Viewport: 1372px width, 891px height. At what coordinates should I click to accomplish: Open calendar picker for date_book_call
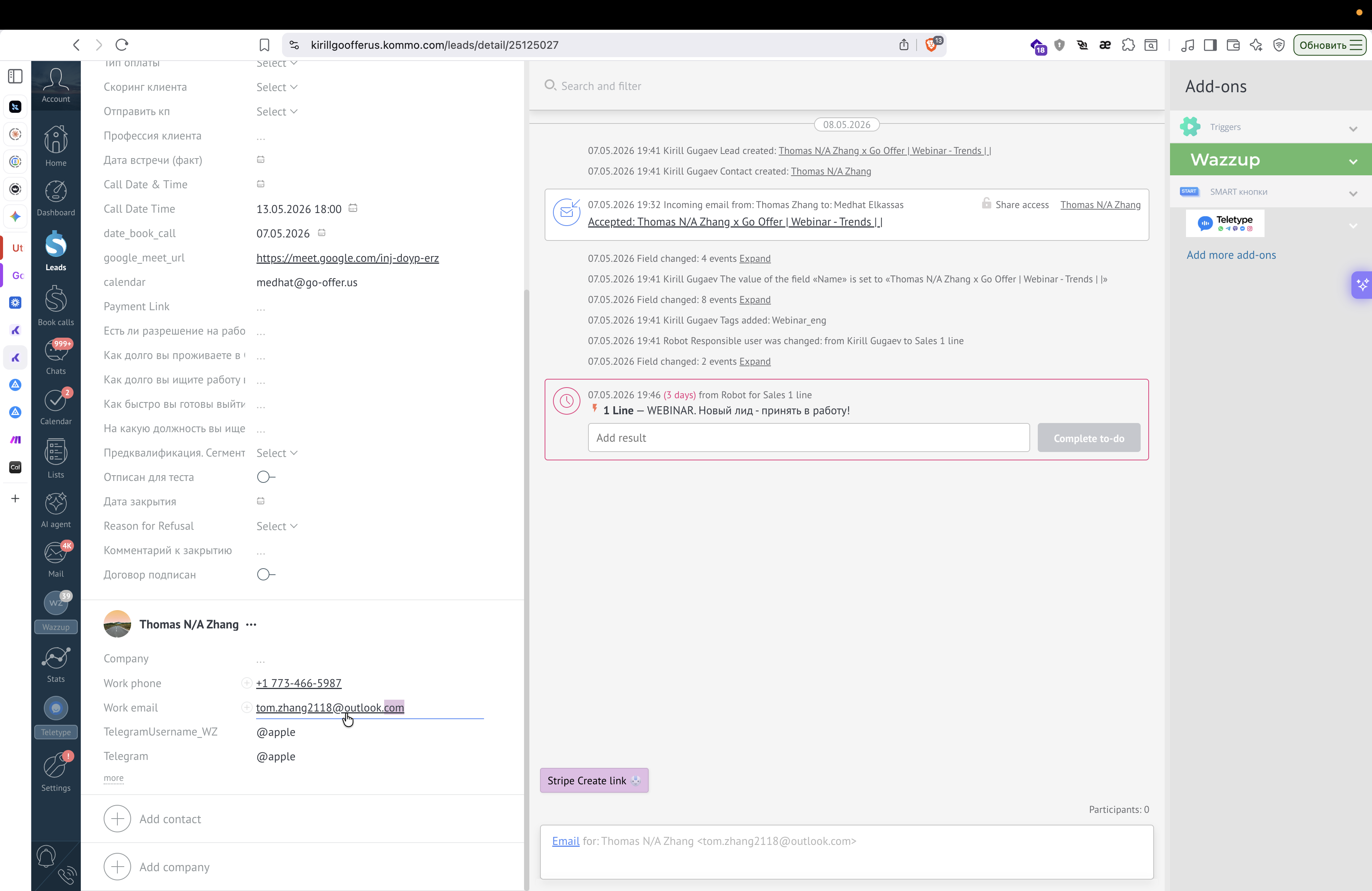click(x=322, y=233)
